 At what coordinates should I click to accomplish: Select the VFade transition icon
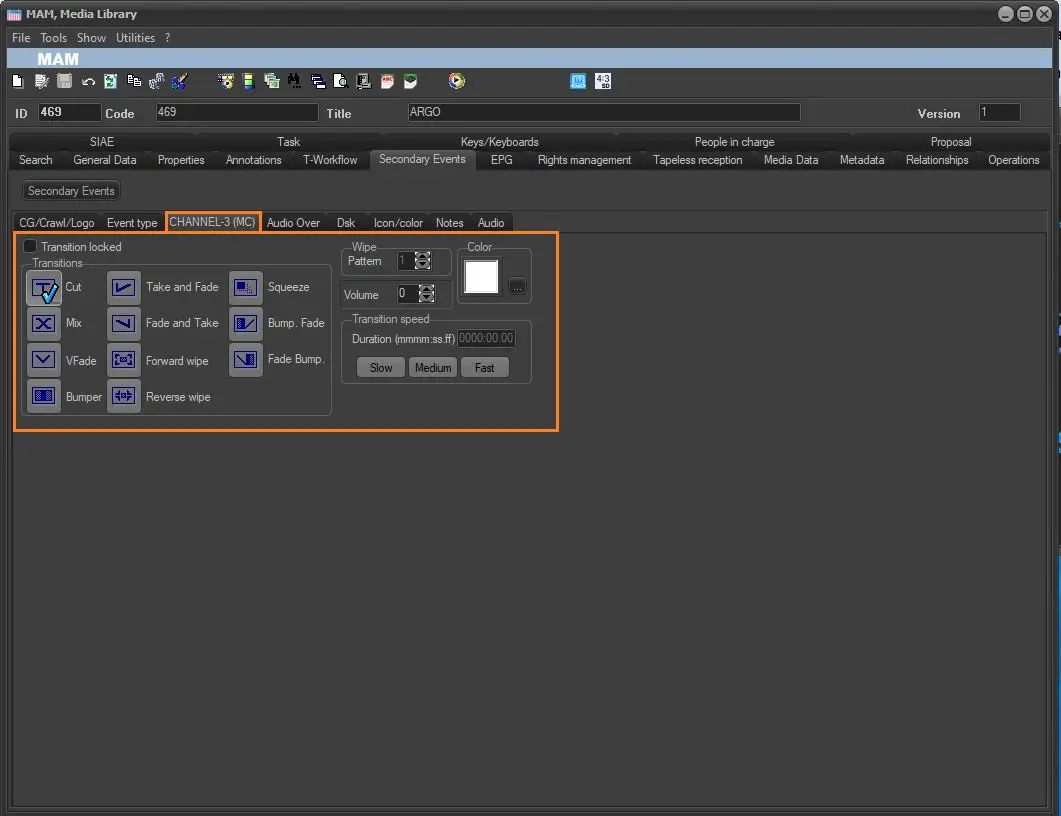pyautogui.click(x=44, y=360)
